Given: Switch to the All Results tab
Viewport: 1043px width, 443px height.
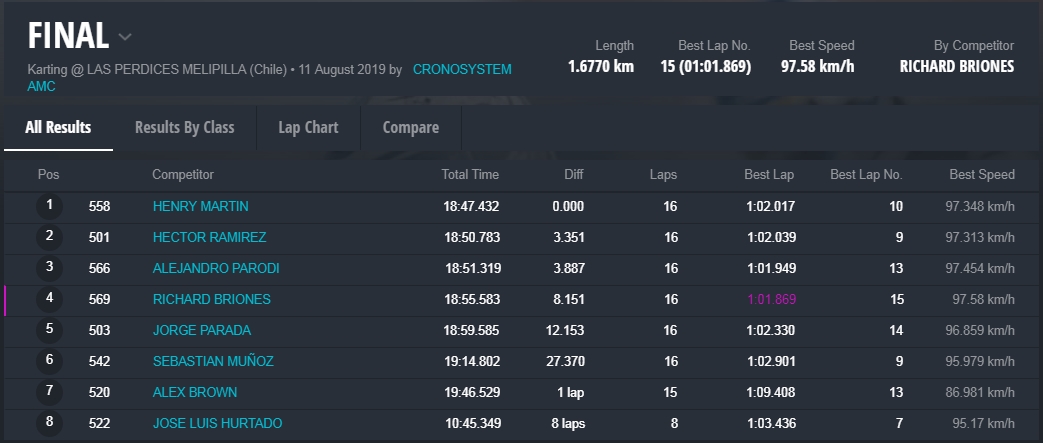Looking at the screenshot, I should [58, 128].
